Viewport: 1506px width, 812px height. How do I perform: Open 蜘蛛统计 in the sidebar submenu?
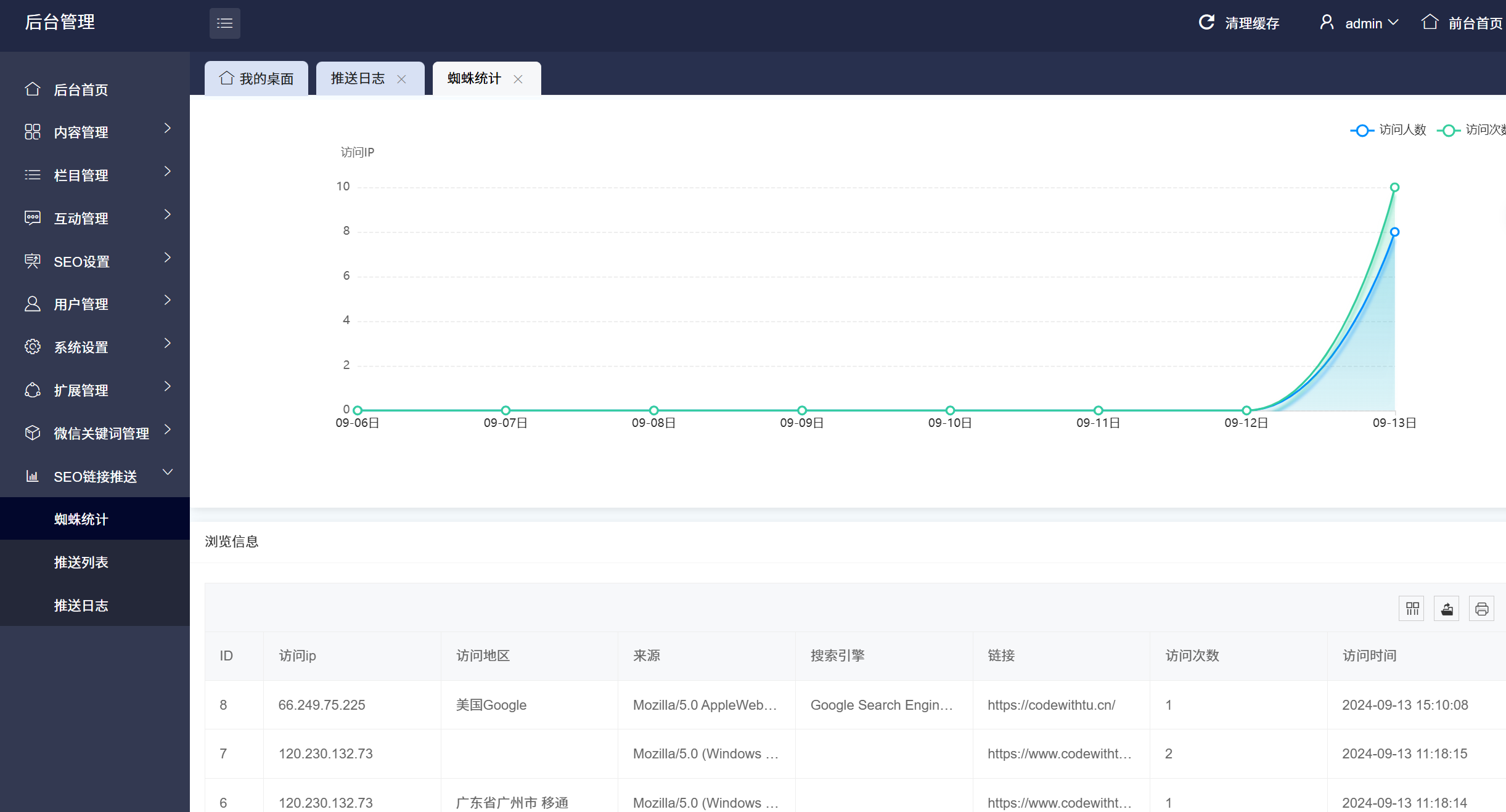coord(95,519)
